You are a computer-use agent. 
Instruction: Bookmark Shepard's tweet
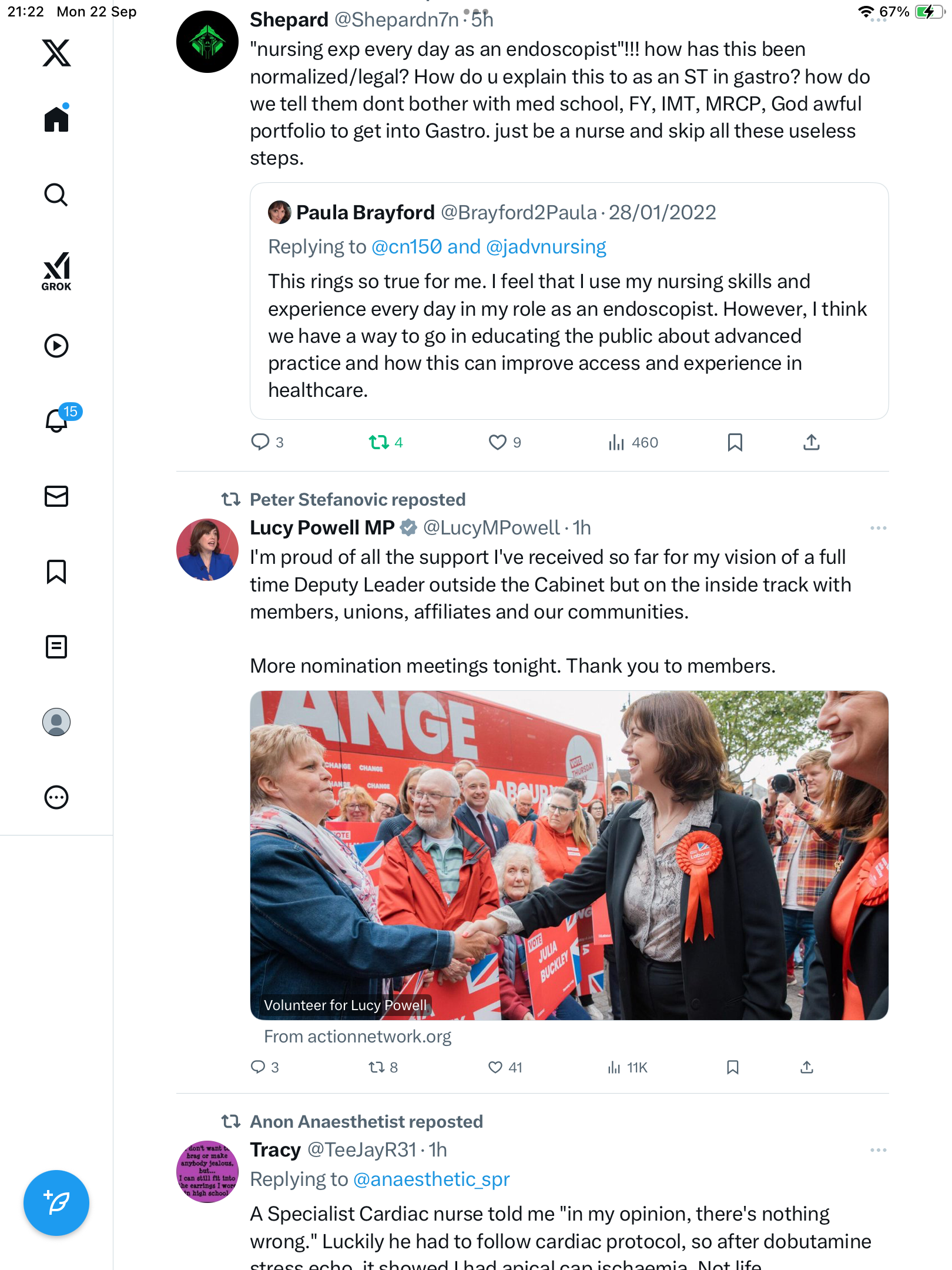point(735,442)
